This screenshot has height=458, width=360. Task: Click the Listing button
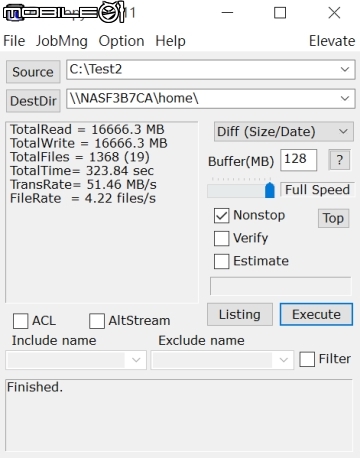point(240,314)
